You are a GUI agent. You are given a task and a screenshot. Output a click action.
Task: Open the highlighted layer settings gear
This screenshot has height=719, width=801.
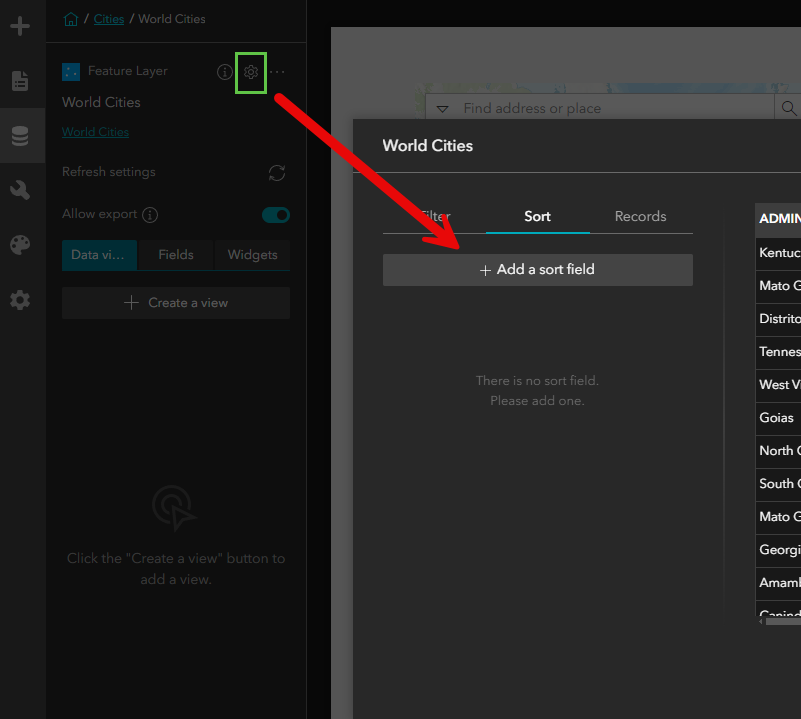(250, 72)
